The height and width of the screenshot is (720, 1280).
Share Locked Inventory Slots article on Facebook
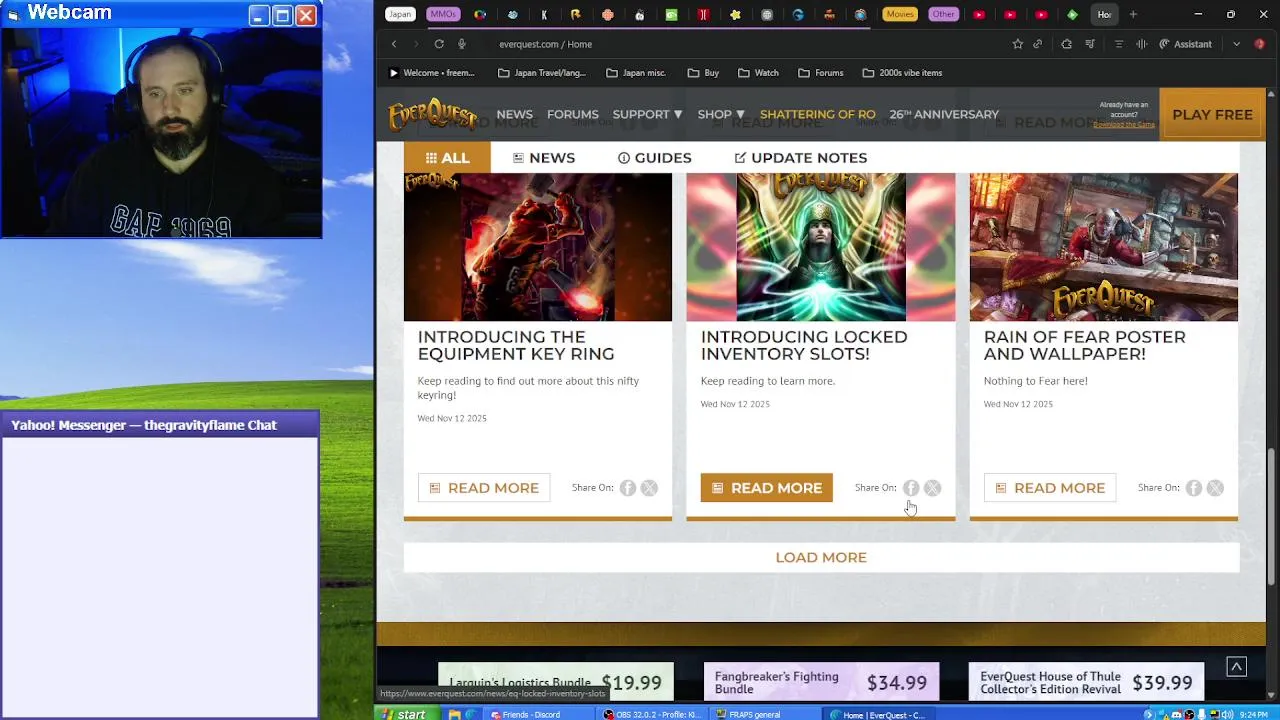coord(910,488)
